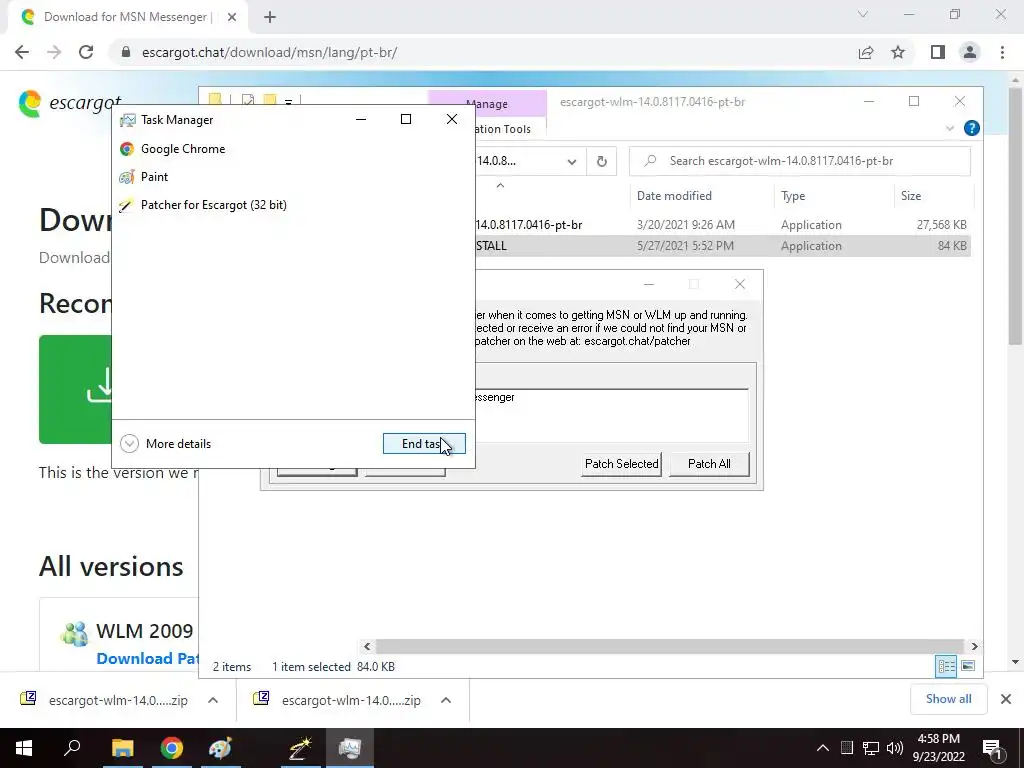Select the 14.0.8117.0416-pt-br application file
This screenshot has width=1024, height=768.
[722, 225]
